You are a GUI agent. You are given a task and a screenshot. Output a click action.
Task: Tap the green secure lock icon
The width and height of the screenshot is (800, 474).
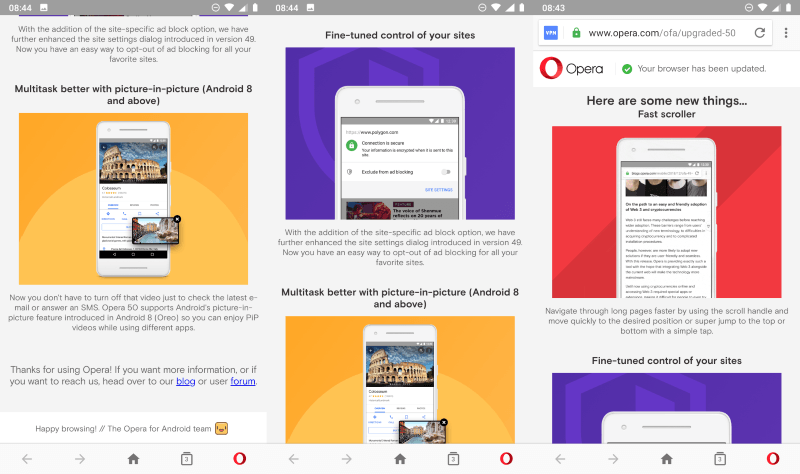click(576, 33)
